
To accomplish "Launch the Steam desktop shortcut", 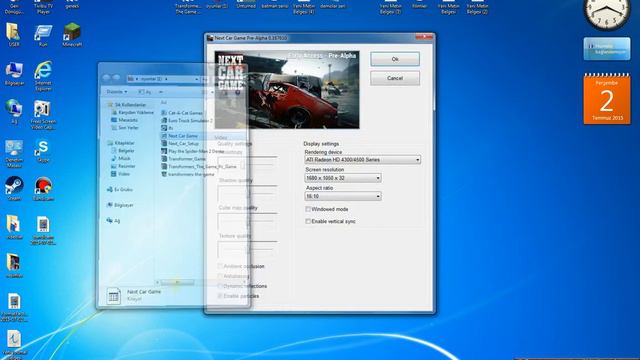I will (14, 189).
